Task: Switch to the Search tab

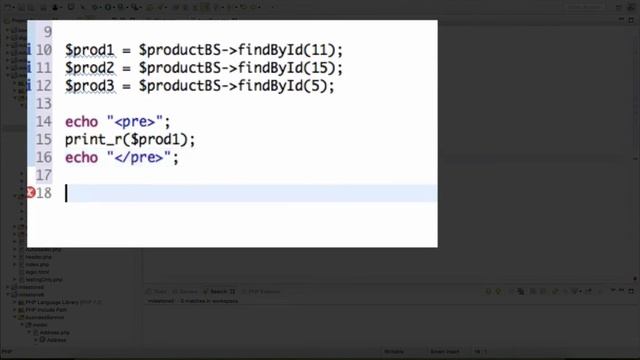Action: click(220, 291)
